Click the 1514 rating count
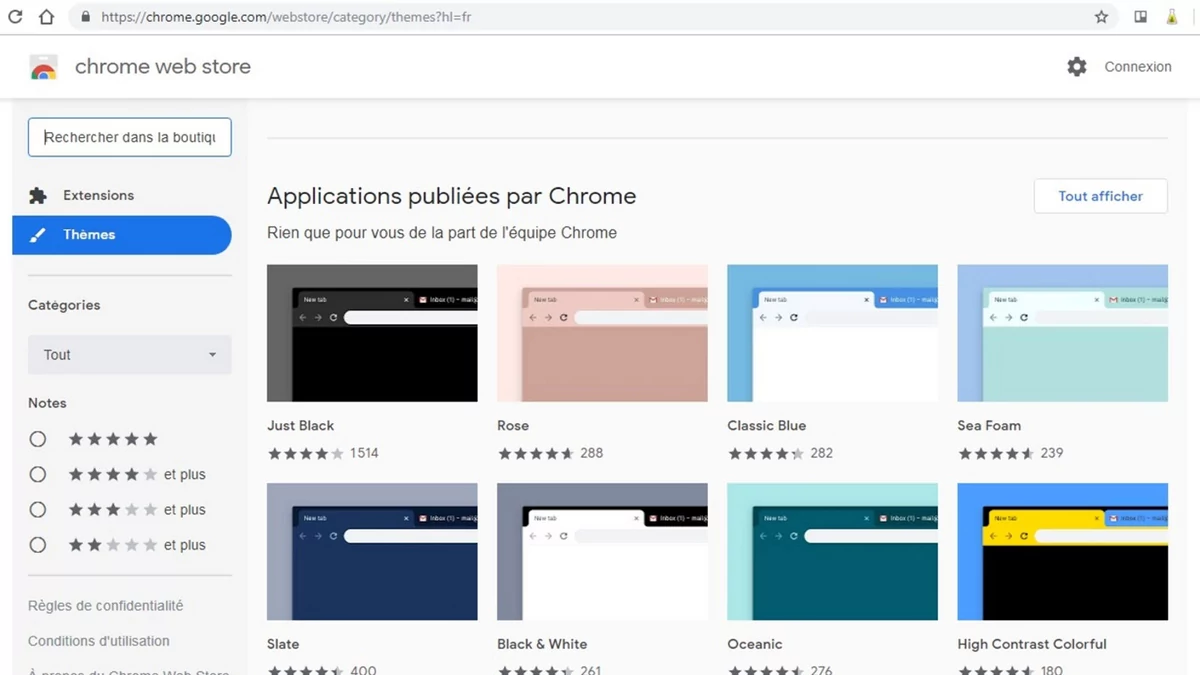This screenshot has width=1200, height=675. 364,453
